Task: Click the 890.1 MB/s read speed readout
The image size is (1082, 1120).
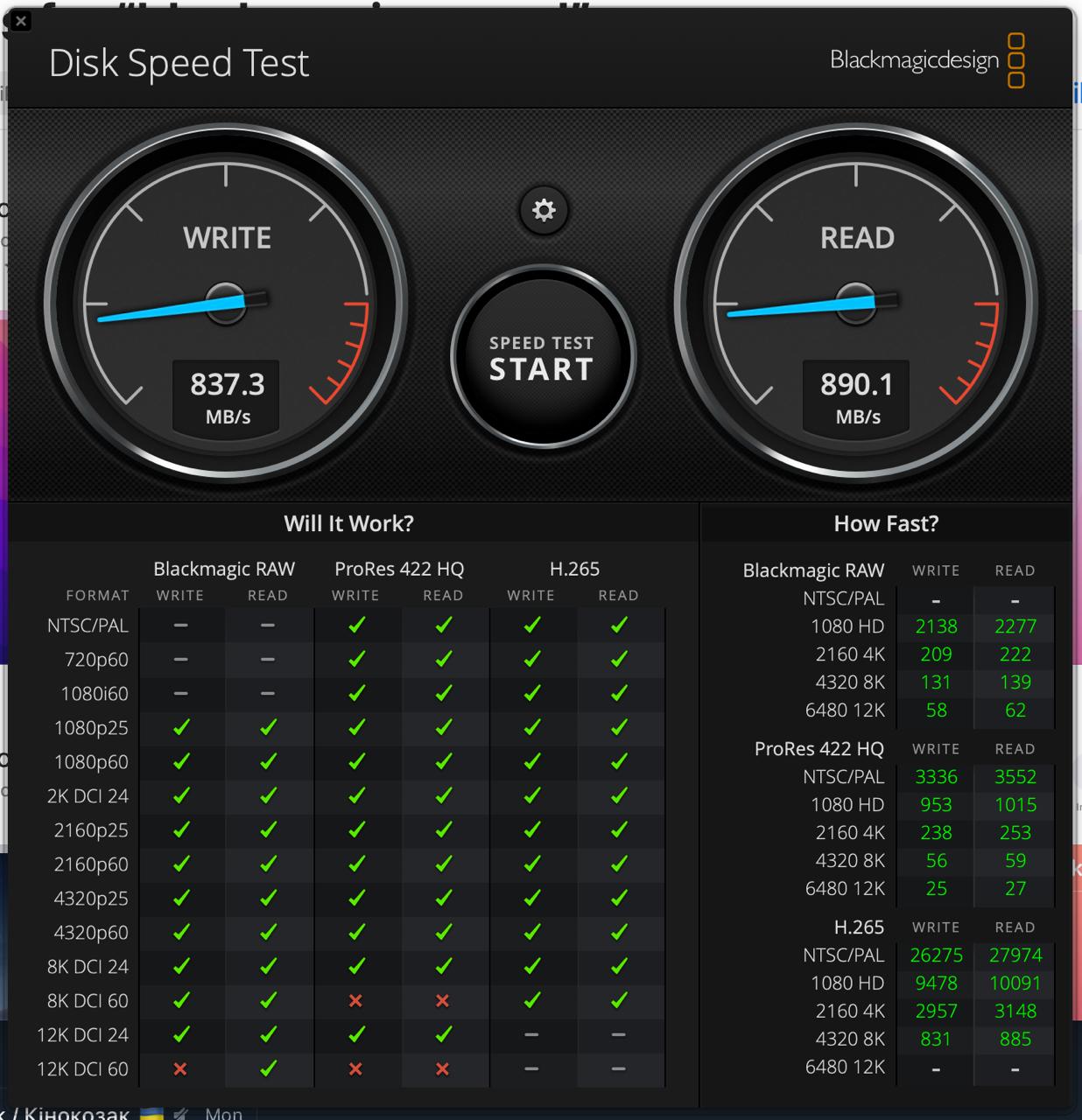Action: 856,396
